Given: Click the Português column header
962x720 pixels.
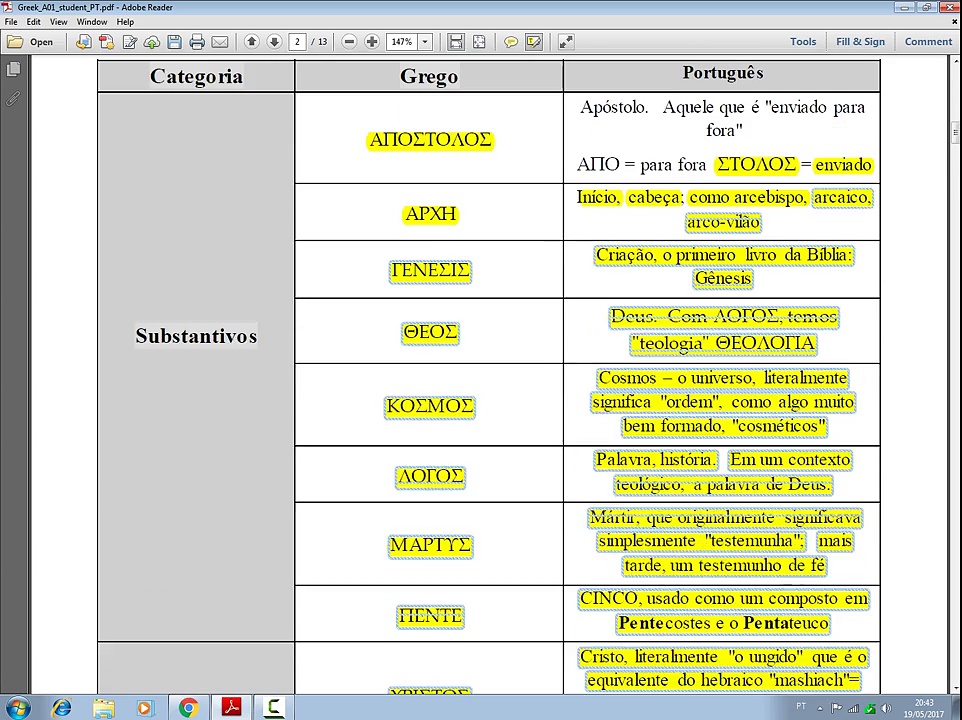Looking at the screenshot, I should click(722, 74).
